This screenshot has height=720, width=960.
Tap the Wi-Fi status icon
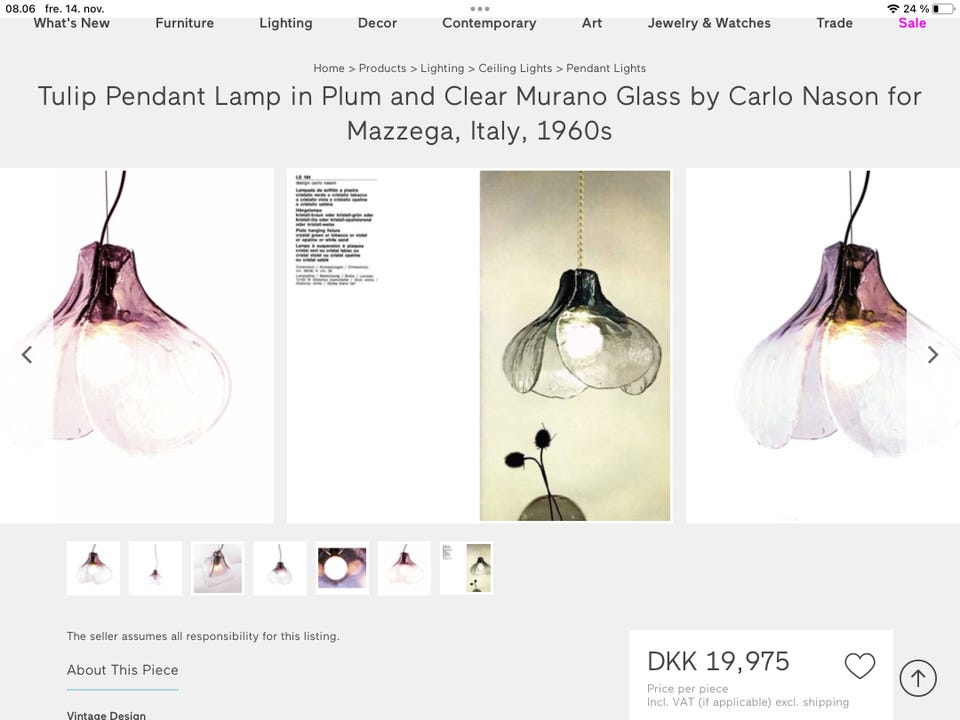tap(893, 9)
